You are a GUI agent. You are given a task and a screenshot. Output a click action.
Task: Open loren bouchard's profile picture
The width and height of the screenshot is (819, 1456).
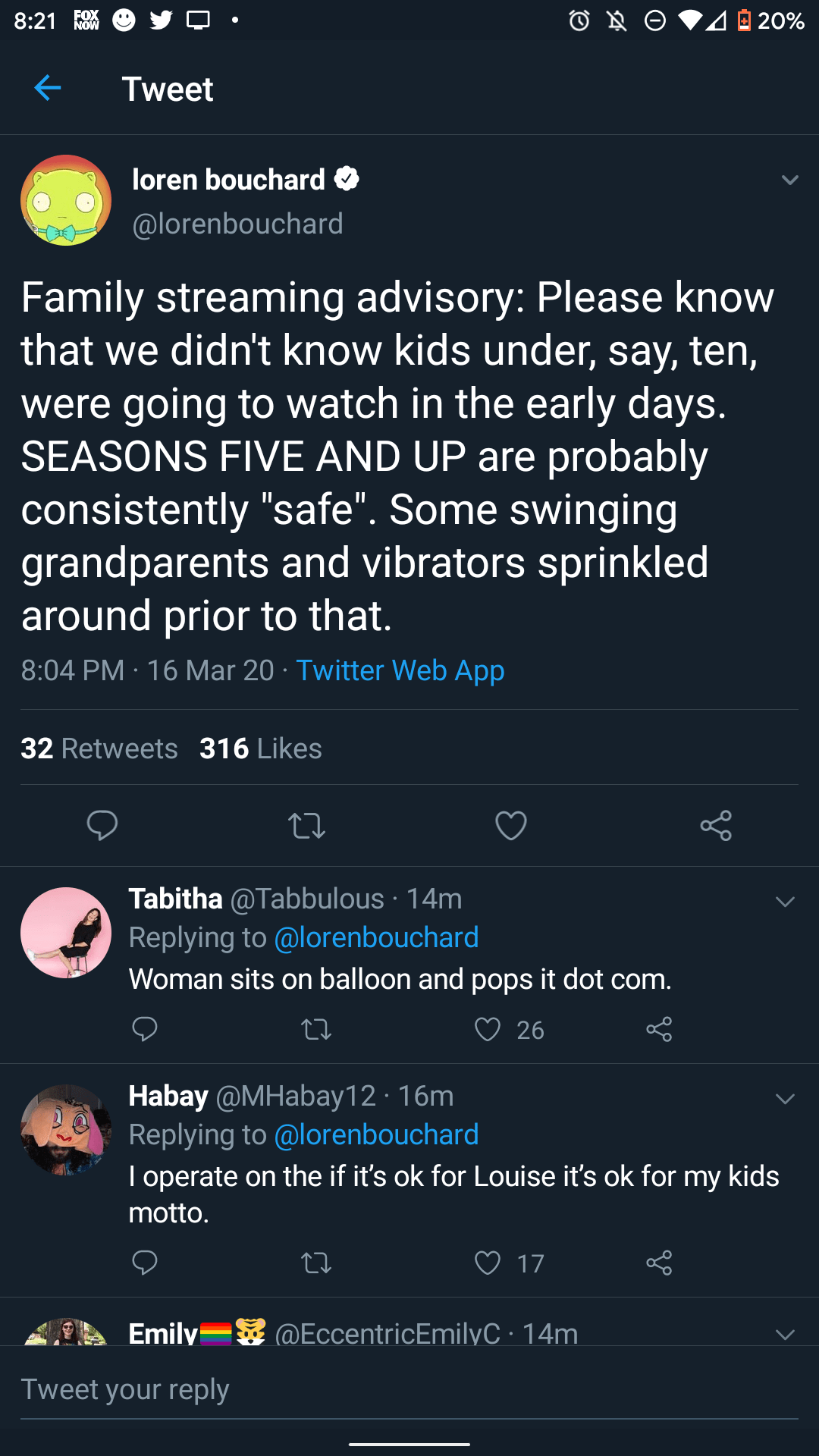pyautogui.click(x=66, y=200)
